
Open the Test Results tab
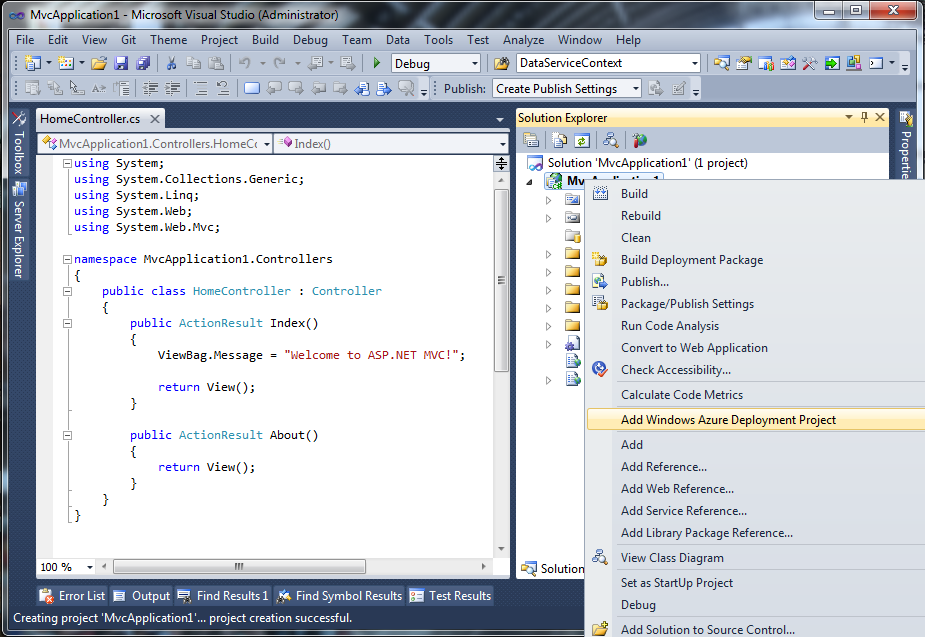pyautogui.click(x=450, y=596)
